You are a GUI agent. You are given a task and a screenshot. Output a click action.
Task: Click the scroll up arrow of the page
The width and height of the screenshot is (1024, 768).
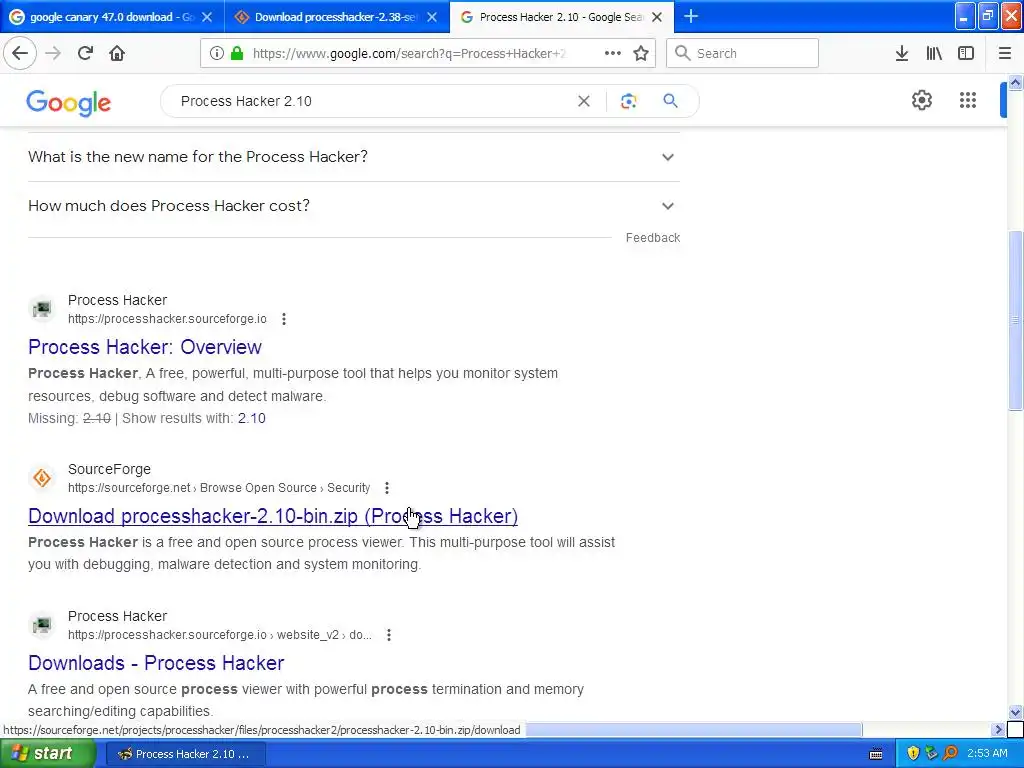pos(1015,82)
